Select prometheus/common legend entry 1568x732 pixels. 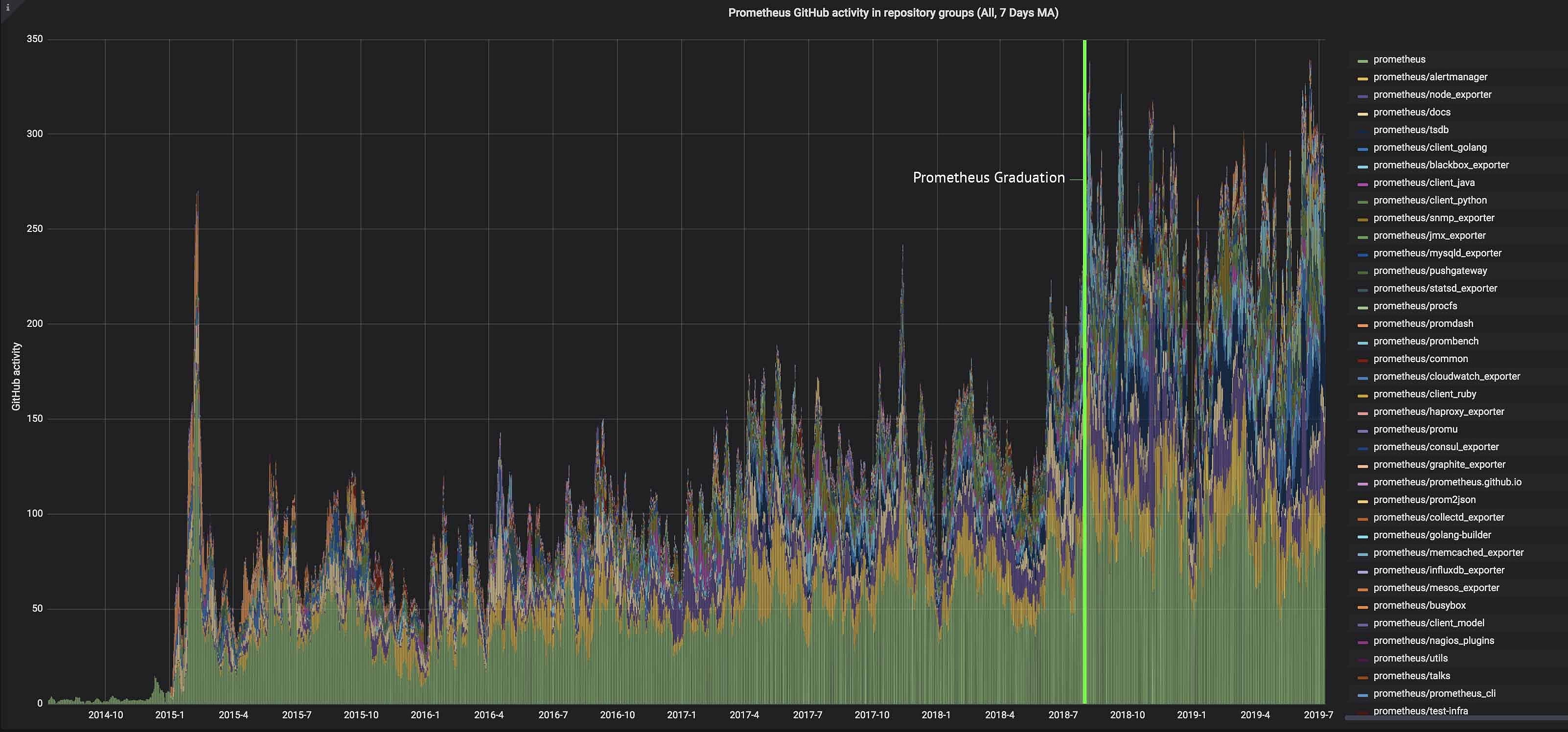click(1420, 359)
